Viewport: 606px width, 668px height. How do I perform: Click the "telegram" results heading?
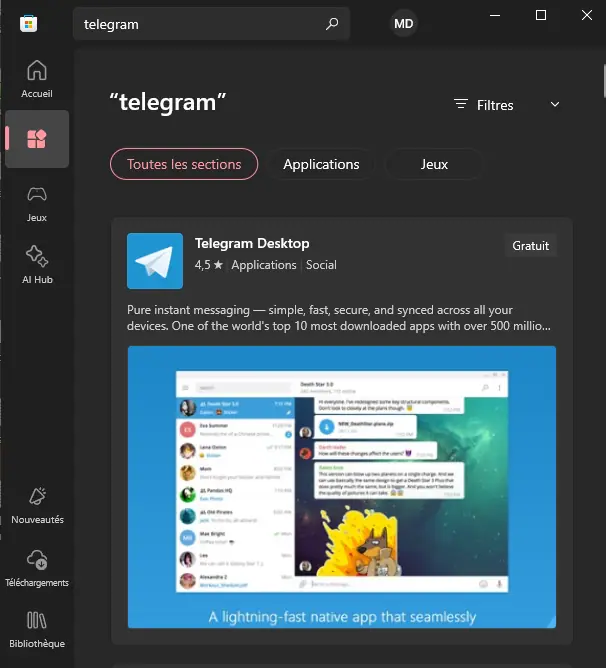click(x=168, y=103)
